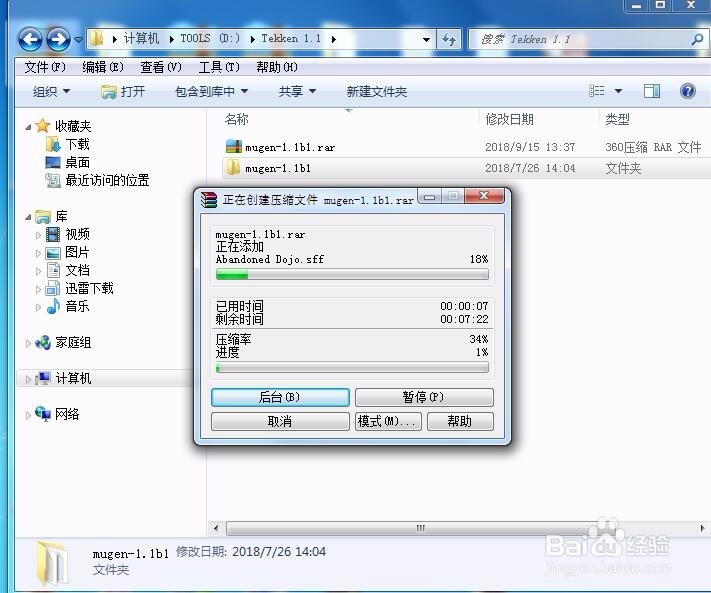Open recent pages dropdown beside nav arrows
Screen dimensions: 711x593
(78, 40)
